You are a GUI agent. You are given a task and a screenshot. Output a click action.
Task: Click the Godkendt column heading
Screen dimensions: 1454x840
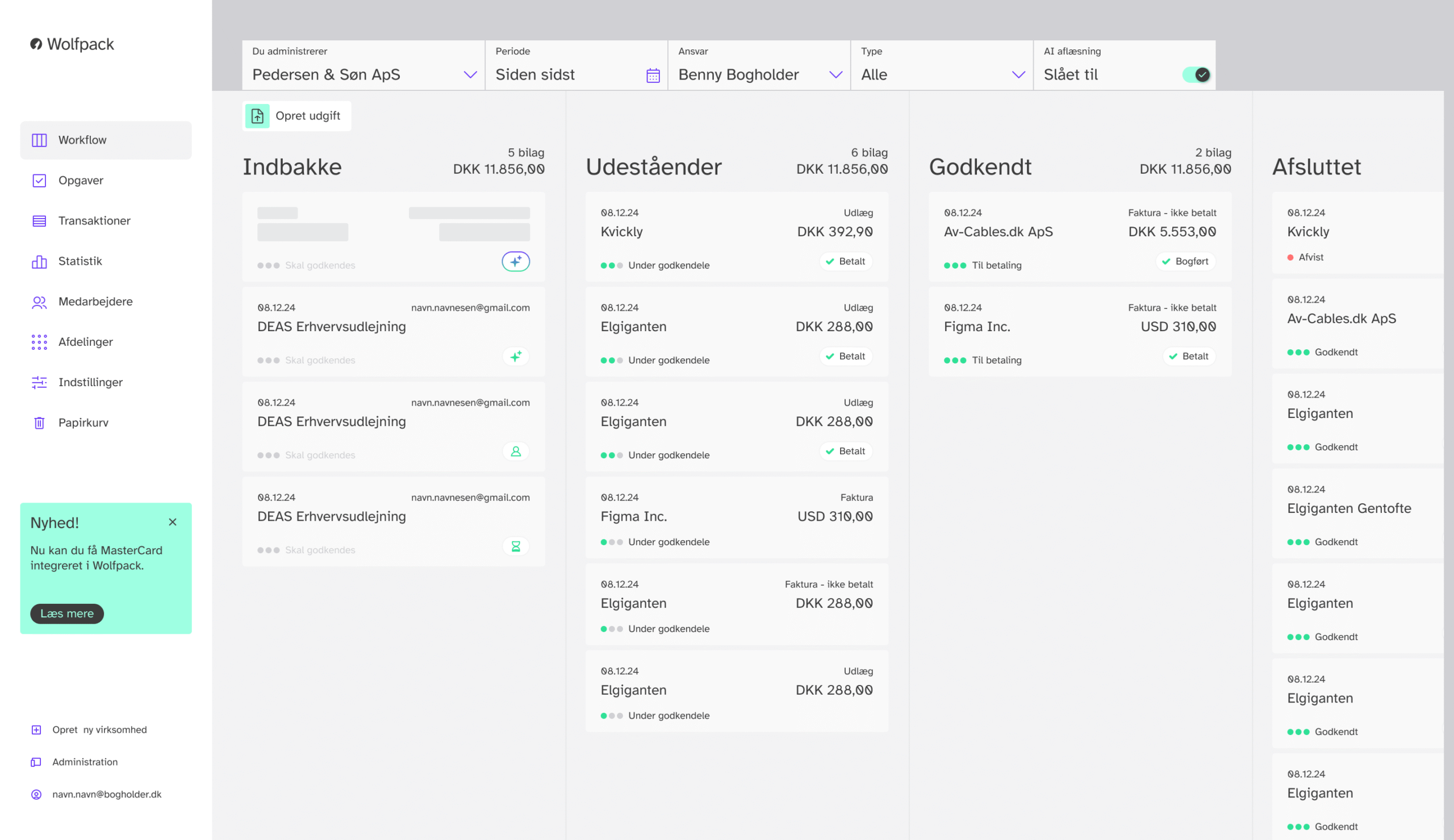[980, 167]
